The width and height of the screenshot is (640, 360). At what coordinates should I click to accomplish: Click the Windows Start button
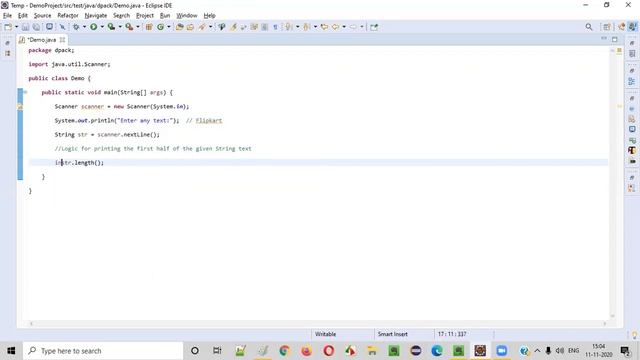click(x=11, y=351)
